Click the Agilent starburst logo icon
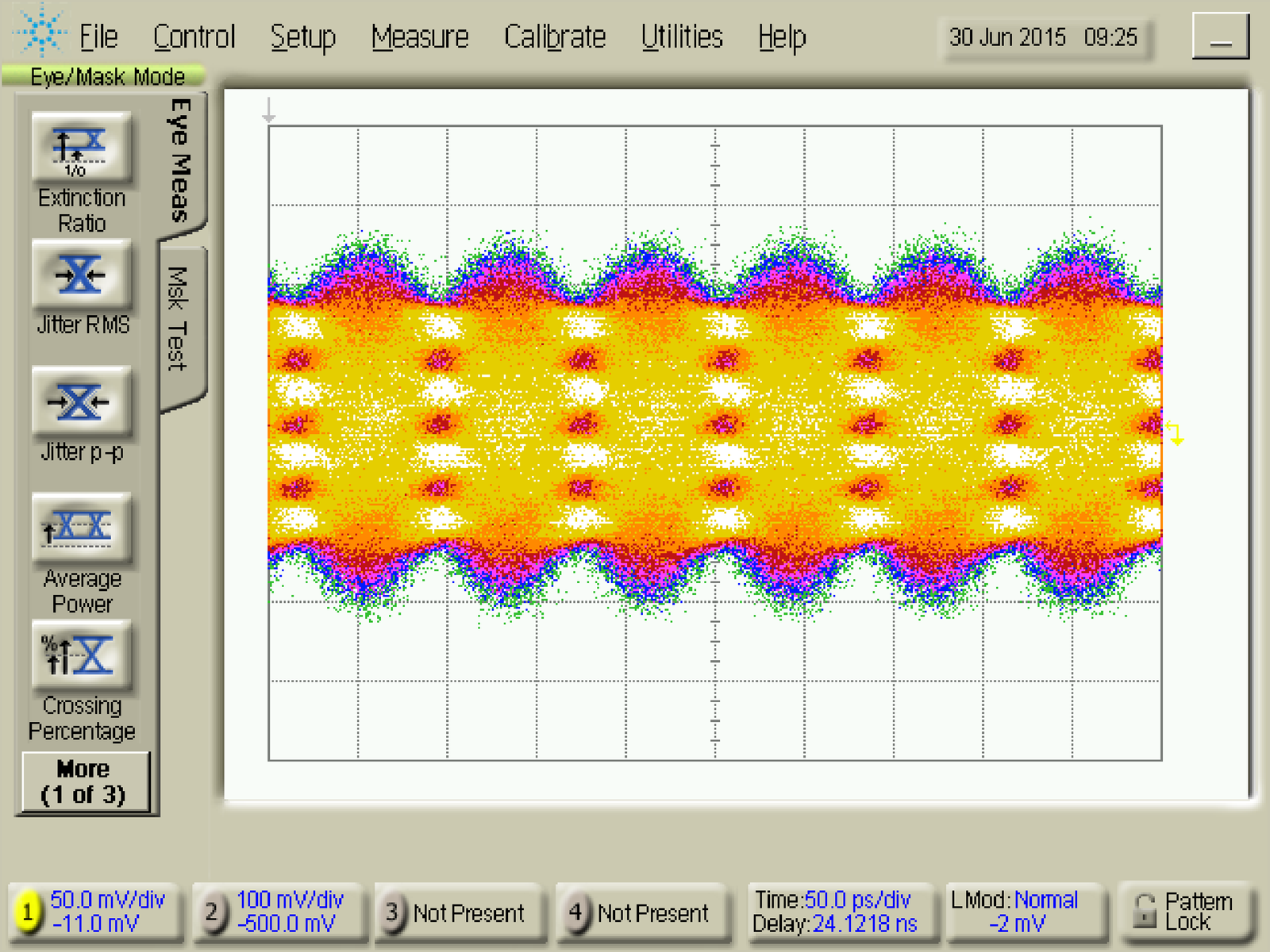1270x952 pixels. pos(40,32)
